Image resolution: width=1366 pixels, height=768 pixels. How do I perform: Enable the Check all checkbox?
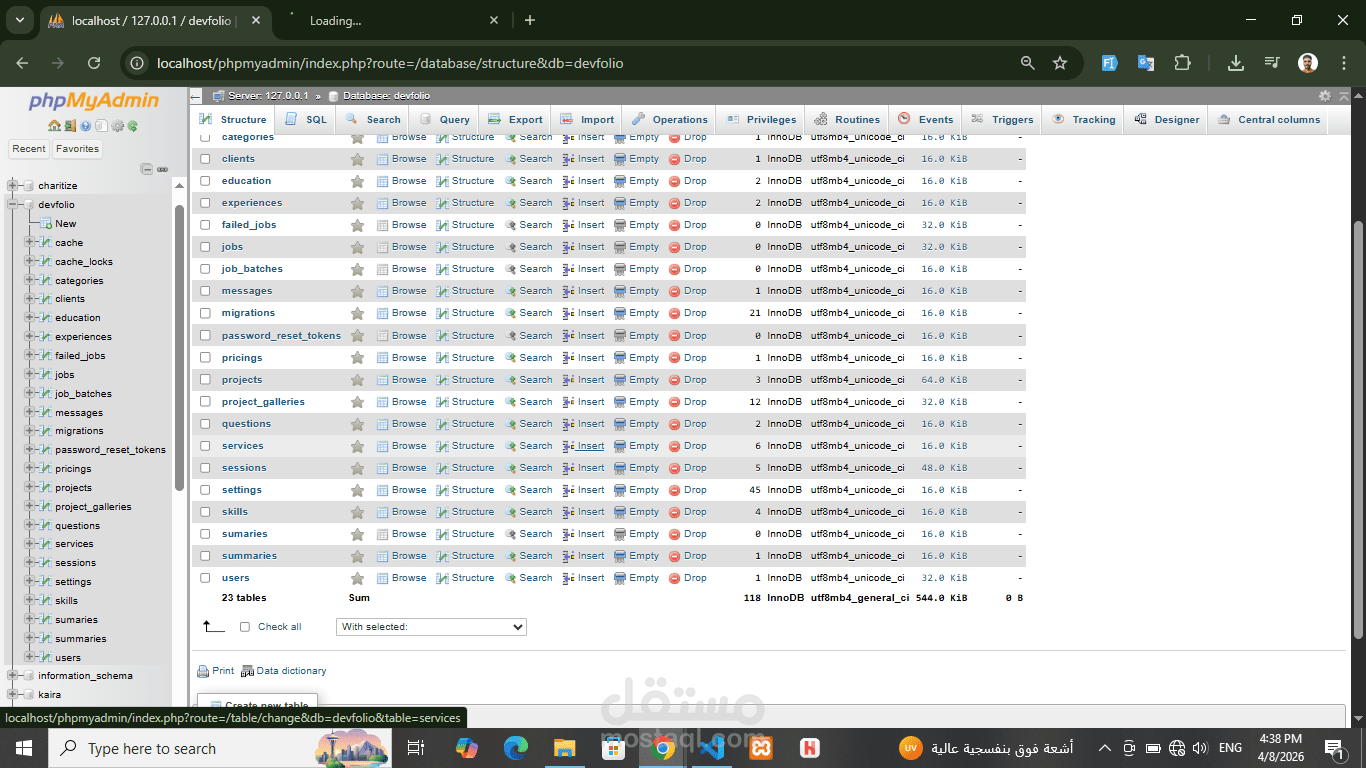(245, 627)
